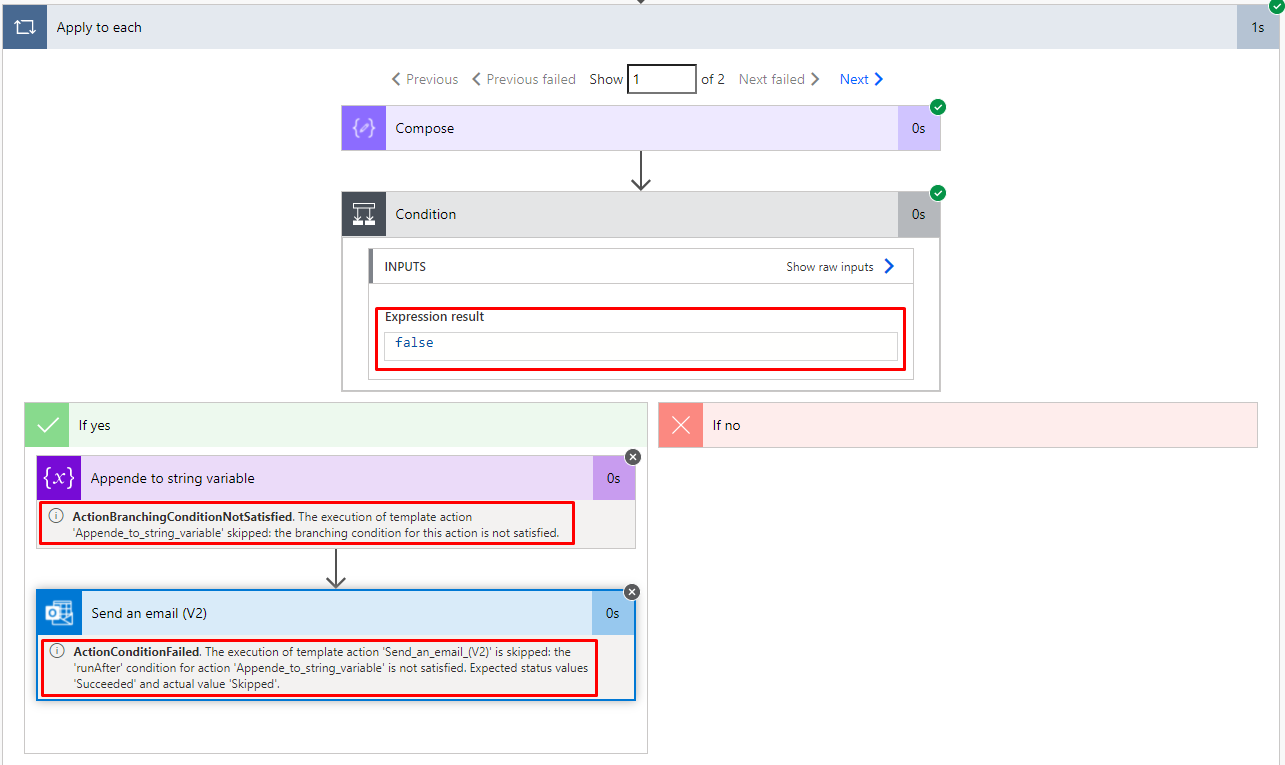Click the red X If no icon
The image size is (1285, 765).
coord(681,425)
